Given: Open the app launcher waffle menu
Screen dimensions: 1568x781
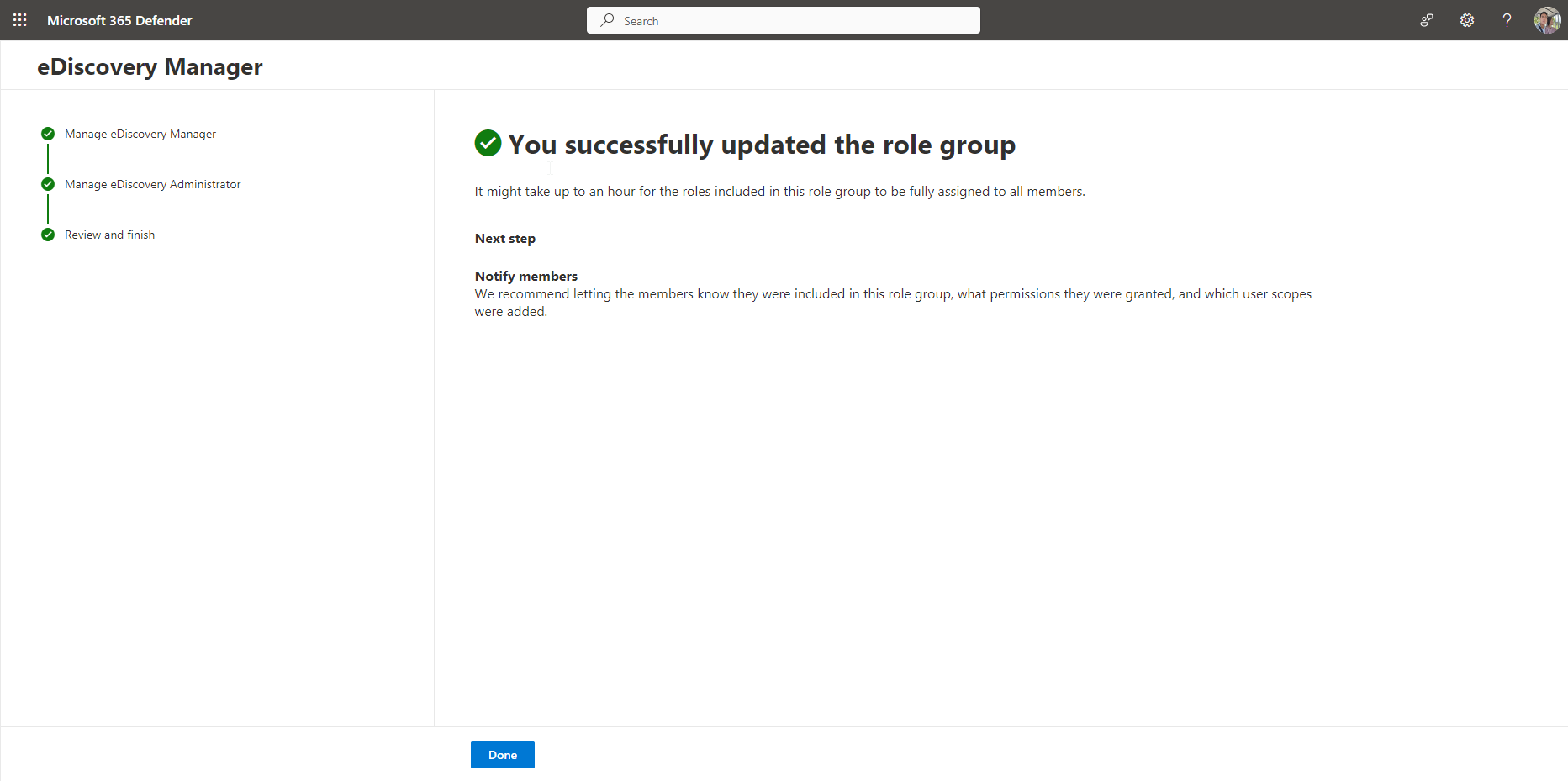Looking at the screenshot, I should coord(20,20).
